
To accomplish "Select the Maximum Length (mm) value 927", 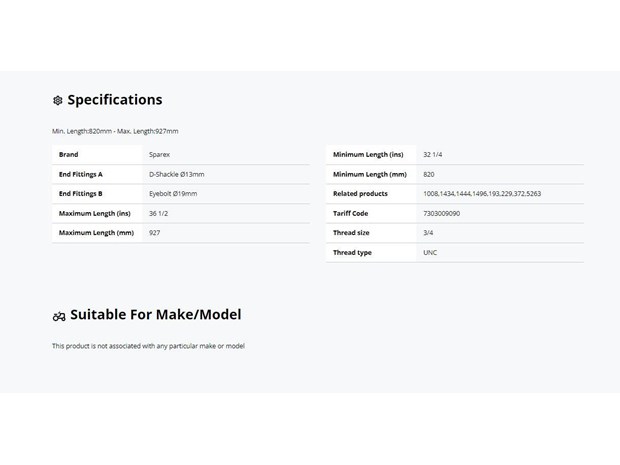I will (x=154, y=233).
